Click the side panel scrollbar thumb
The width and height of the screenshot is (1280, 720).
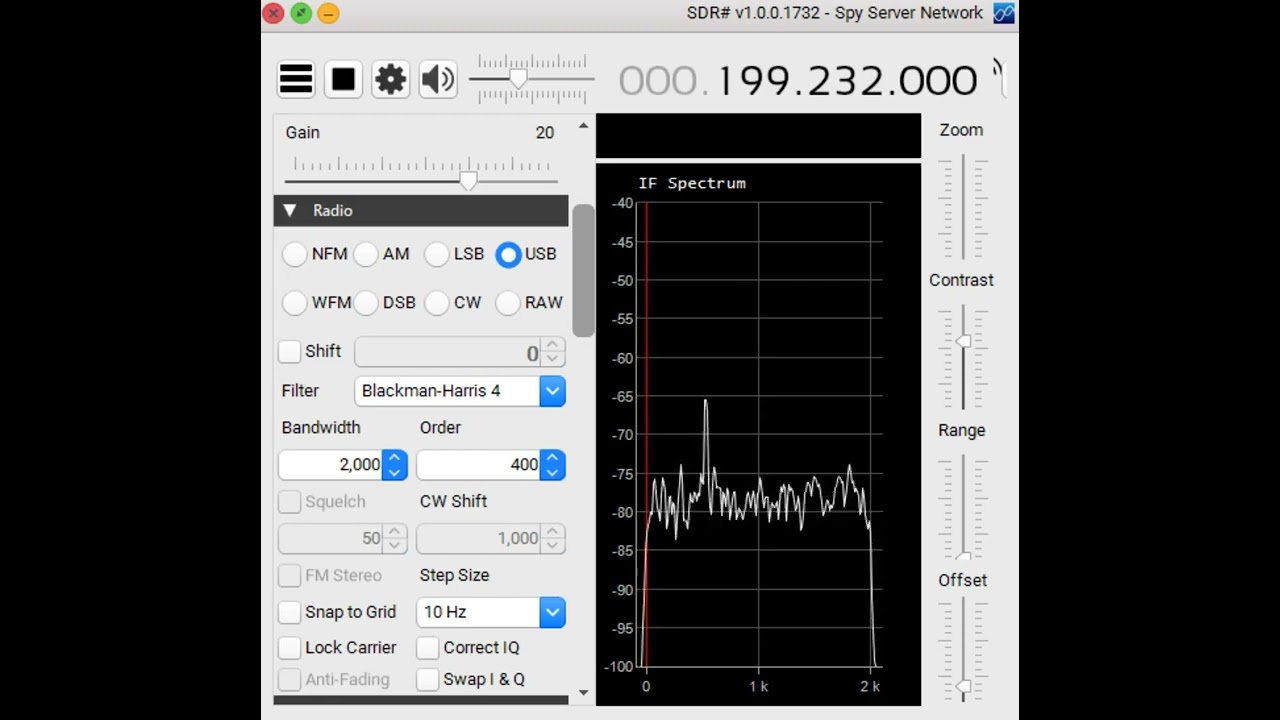(583, 270)
